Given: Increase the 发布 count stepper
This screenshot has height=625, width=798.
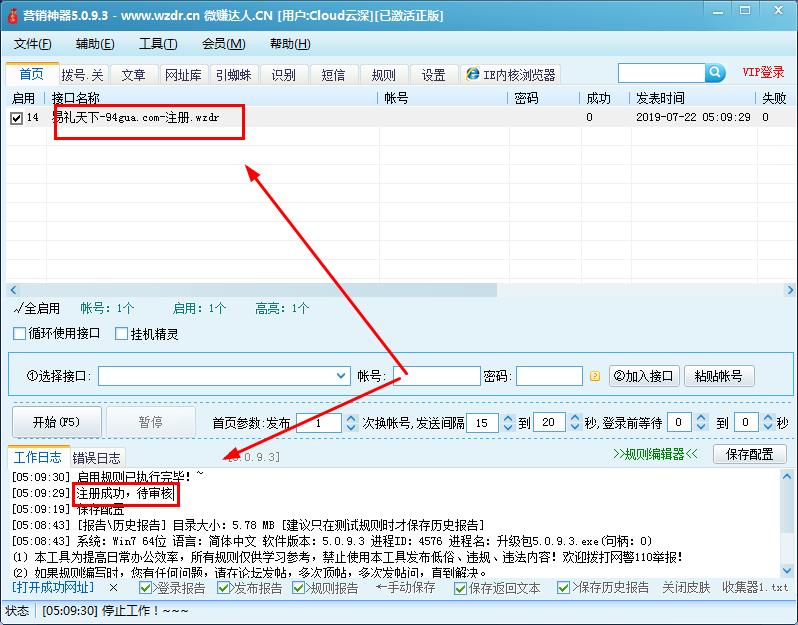Looking at the screenshot, I should click(351, 418).
